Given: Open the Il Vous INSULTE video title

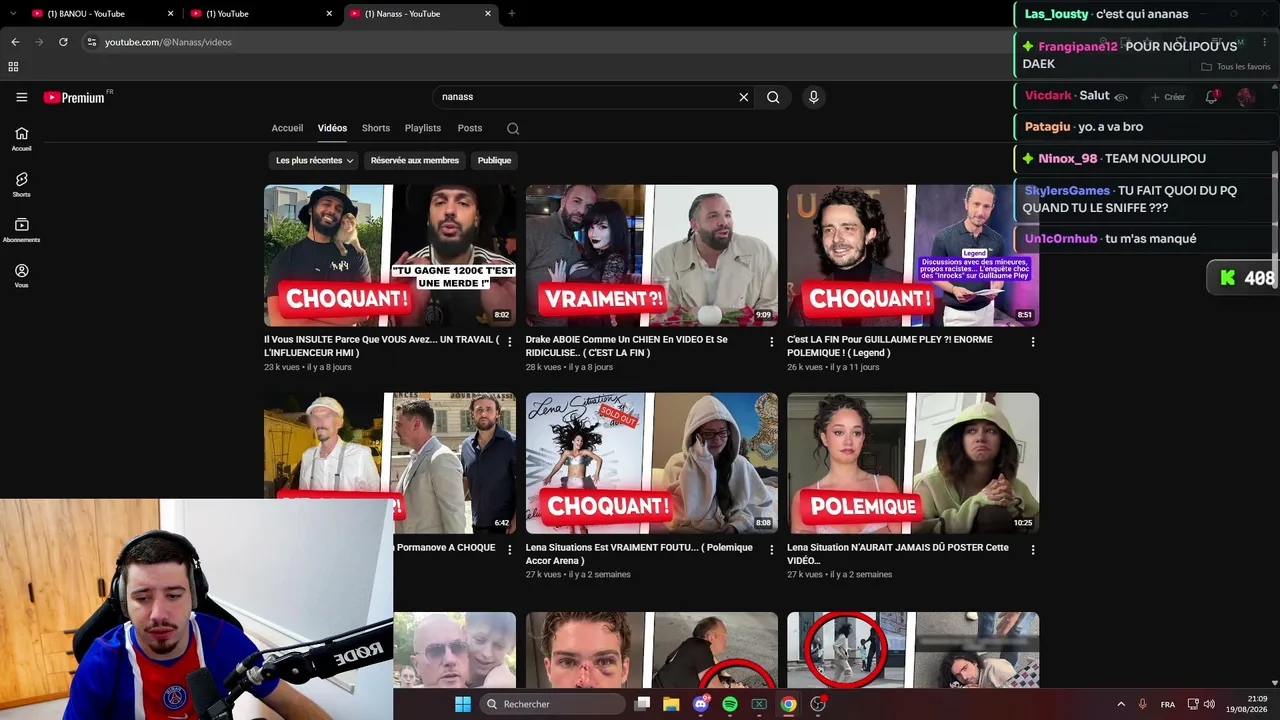Looking at the screenshot, I should coord(382,346).
